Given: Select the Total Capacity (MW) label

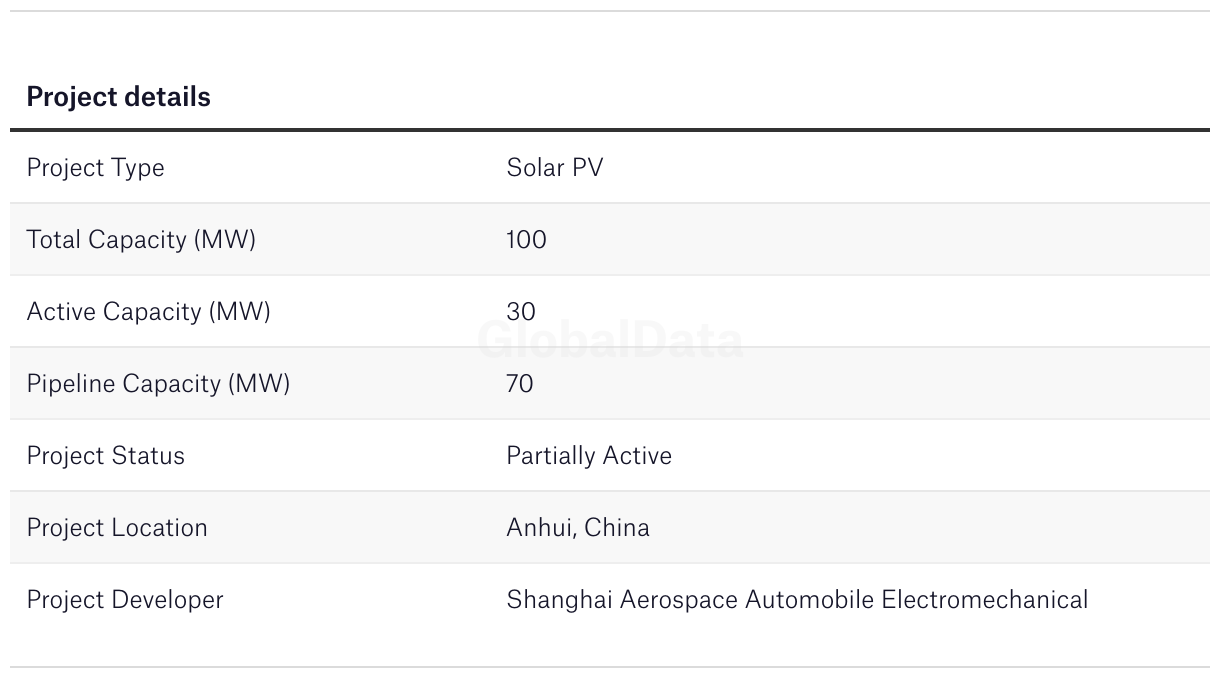Looking at the screenshot, I should [141, 240].
